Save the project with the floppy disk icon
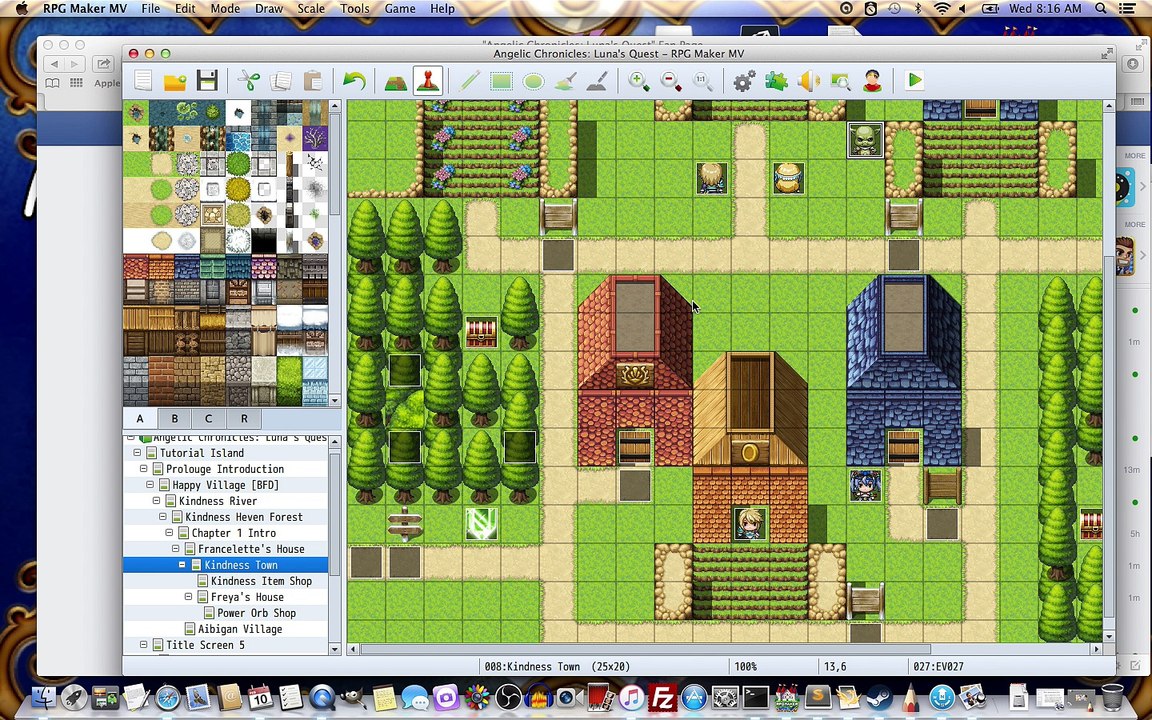Image resolution: width=1152 pixels, height=720 pixels. click(207, 80)
